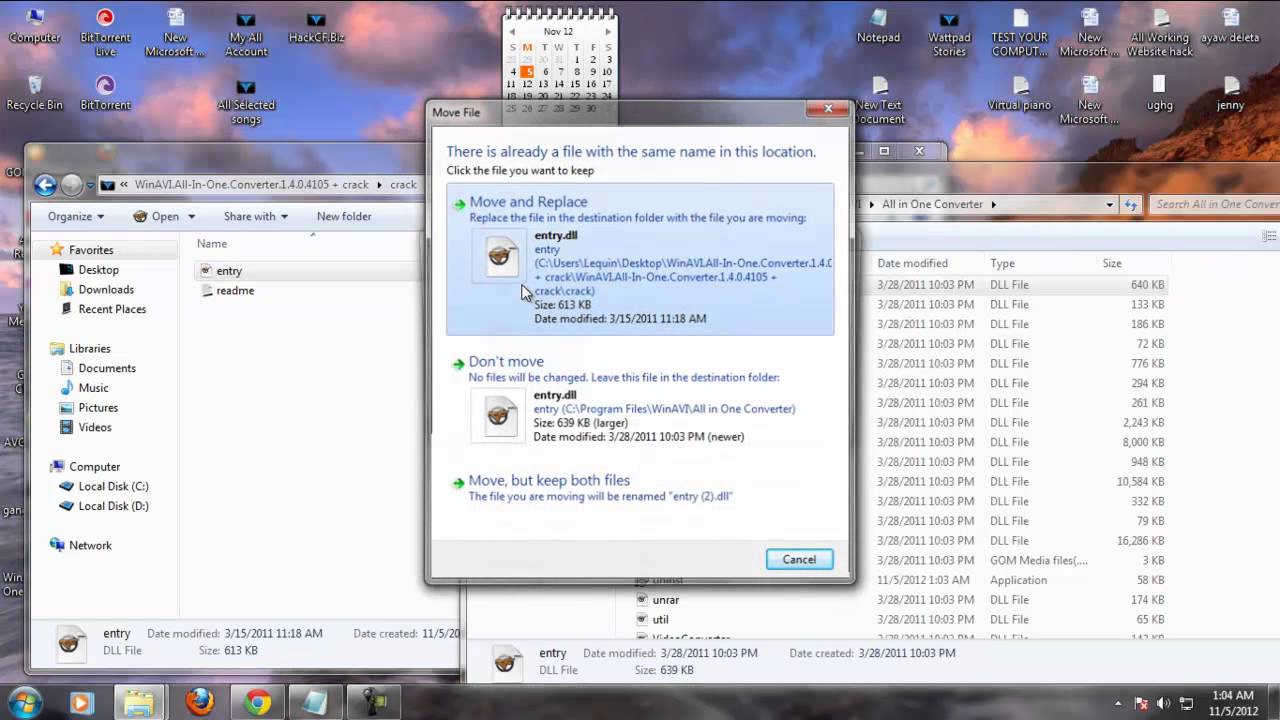Select Pictures library
Viewport: 1280px width, 720px height.
click(98, 408)
